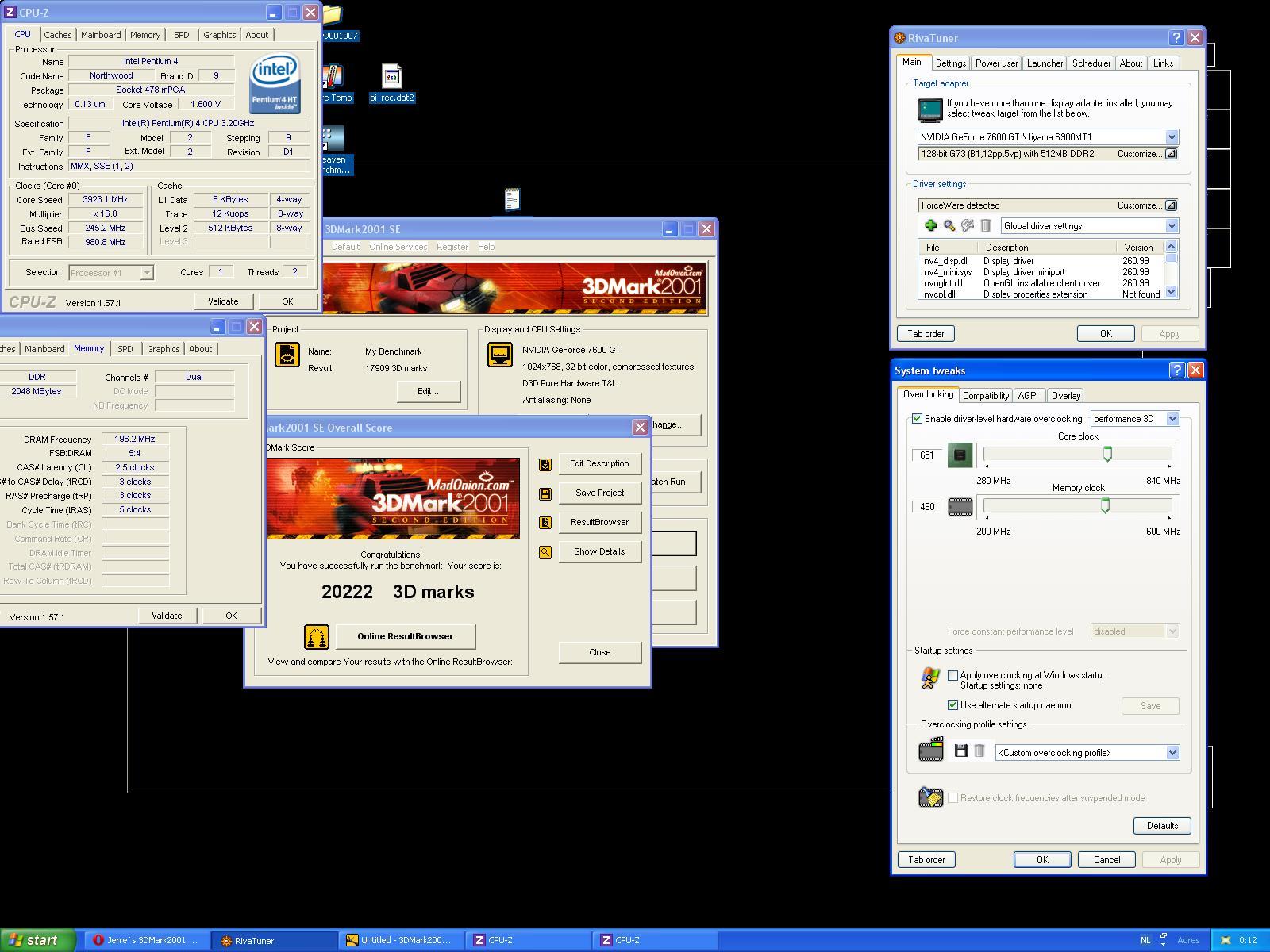Open the pi_rec.dat2 desktop file
Screen dimensions: 1270x952
(x=391, y=83)
